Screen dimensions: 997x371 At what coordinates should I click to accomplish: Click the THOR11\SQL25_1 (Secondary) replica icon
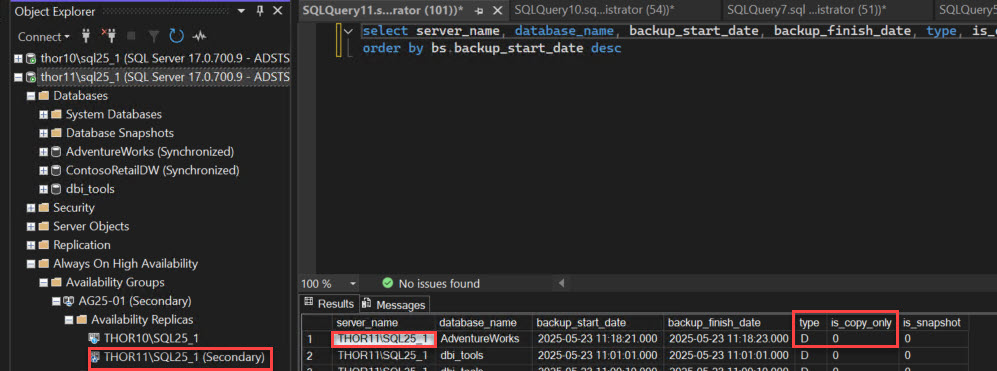pos(94,357)
